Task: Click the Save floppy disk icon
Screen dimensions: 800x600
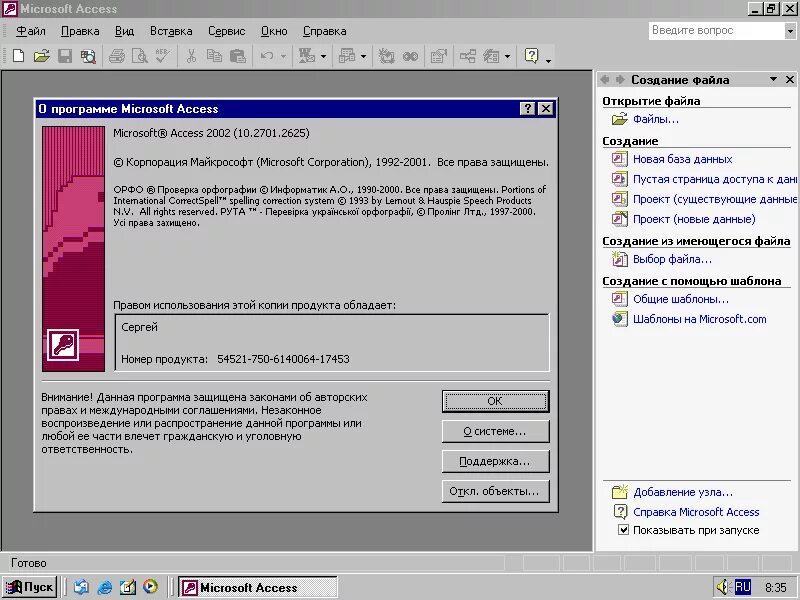Action: [x=65, y=56]
